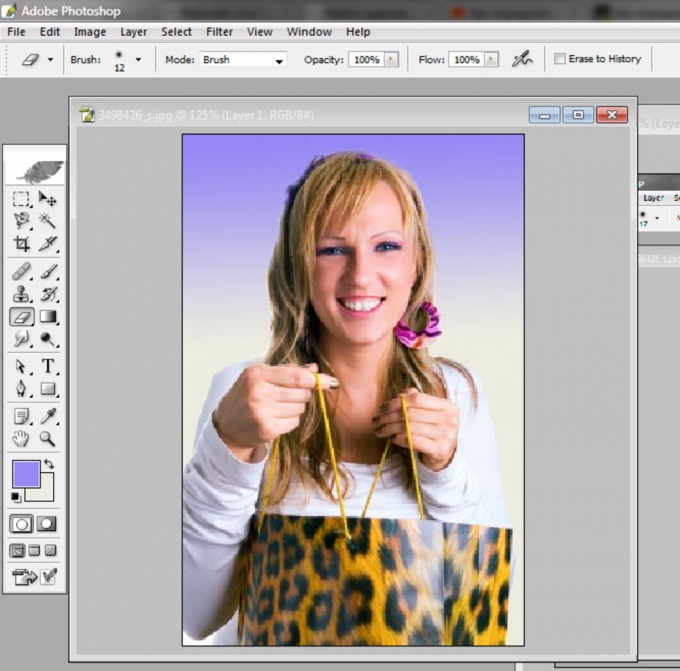The width and height of the screenshot is (680, 671).
Task: Select the Rectangular Marquee tool
Action: point(21,199)
